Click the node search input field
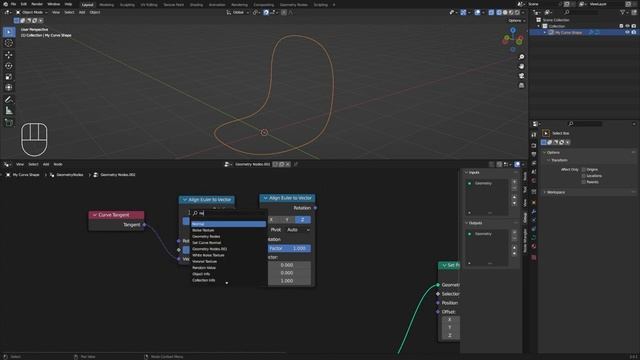640x360 pixels. pos(228,213)
